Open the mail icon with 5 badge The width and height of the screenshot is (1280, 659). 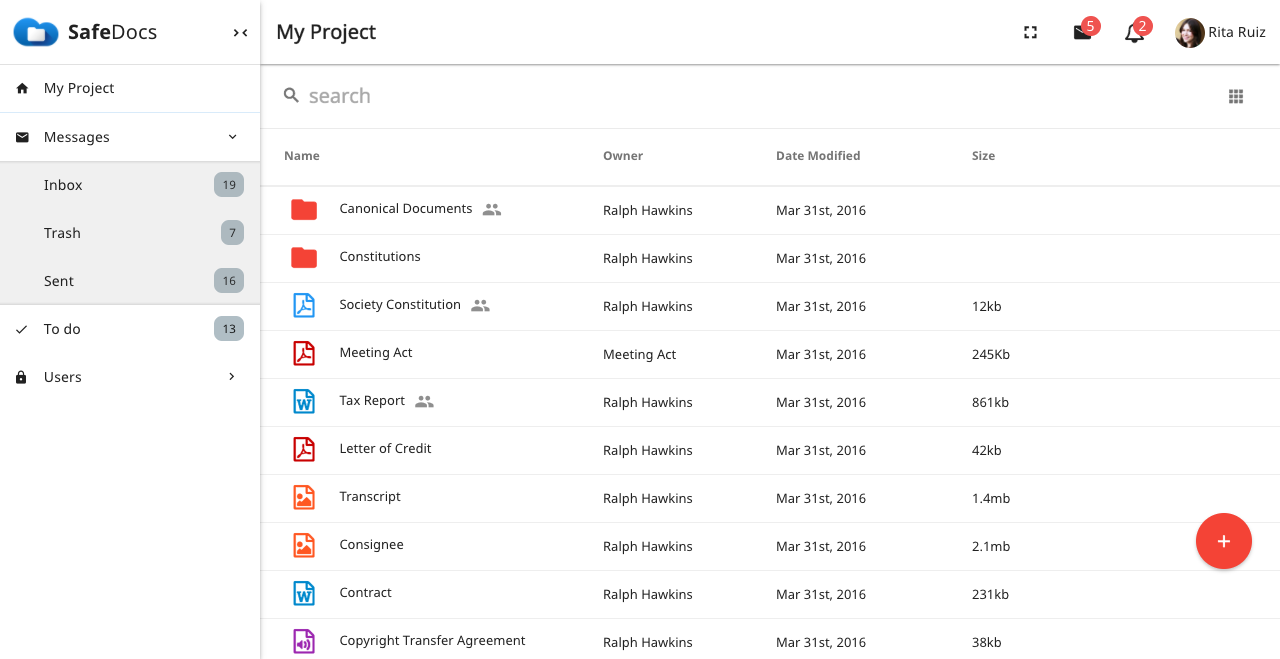click(x=1082, y=32)
